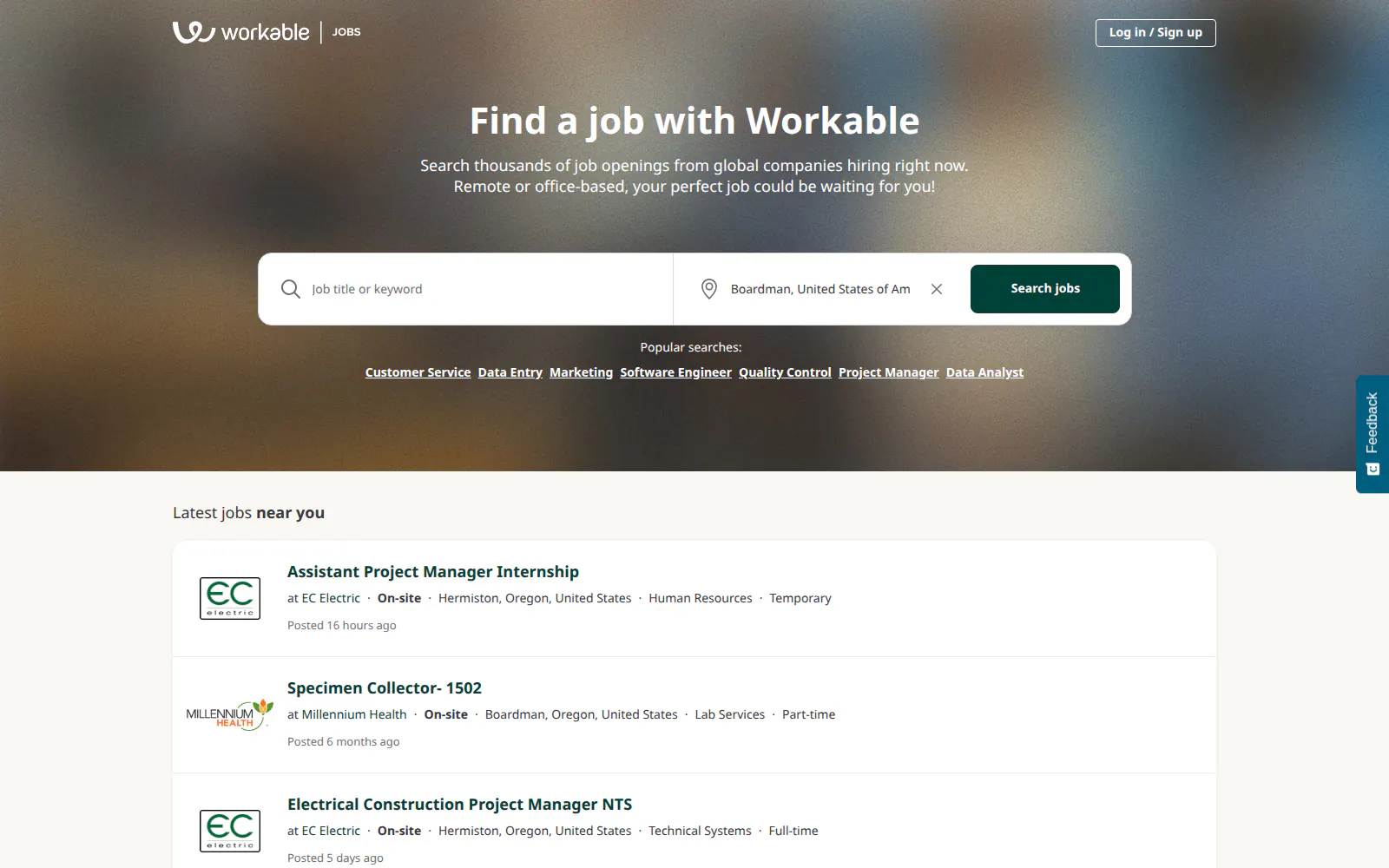Click the 'Human Resources' department text
Screen dimensions: 1389x868
pyautogui.click(x=701, y=598)
